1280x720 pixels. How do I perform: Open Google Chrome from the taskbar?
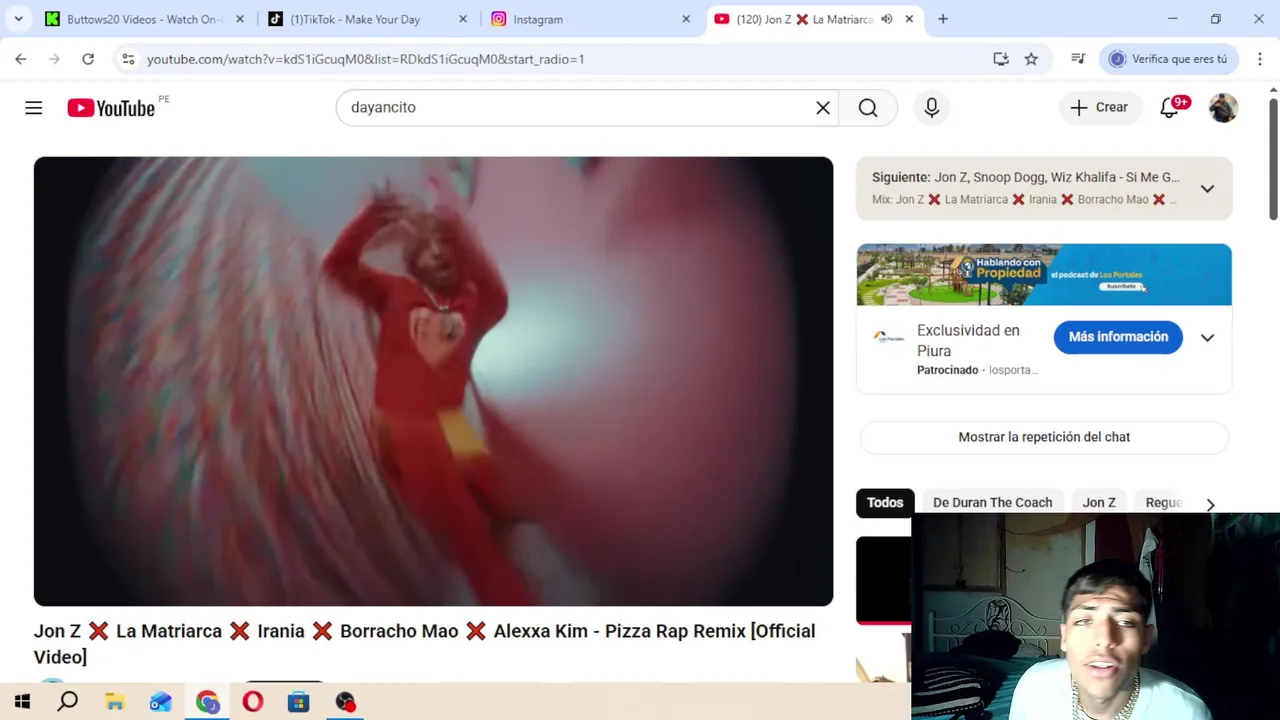(207, 702)
